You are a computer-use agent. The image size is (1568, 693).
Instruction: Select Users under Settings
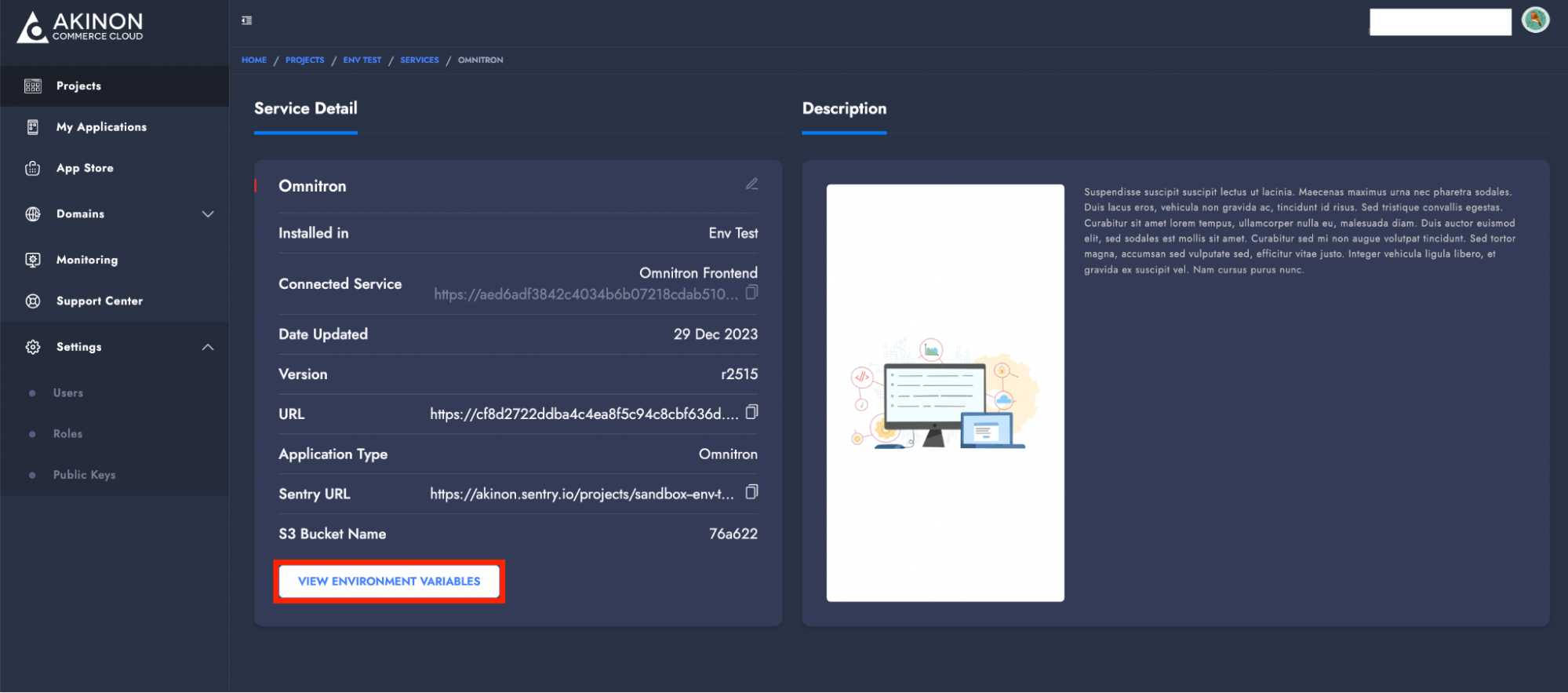pos(68,393)
